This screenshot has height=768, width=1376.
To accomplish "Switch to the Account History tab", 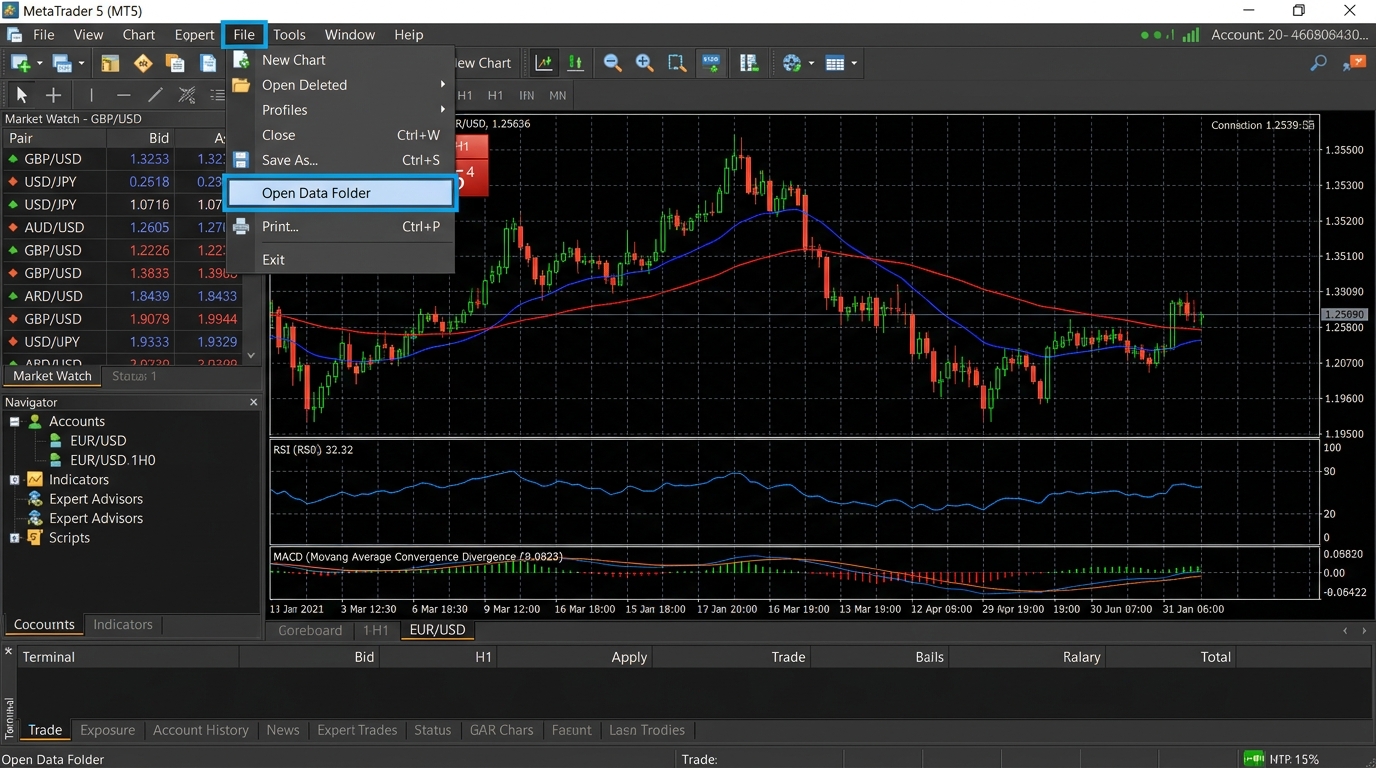I will click(x=201, y=730).
